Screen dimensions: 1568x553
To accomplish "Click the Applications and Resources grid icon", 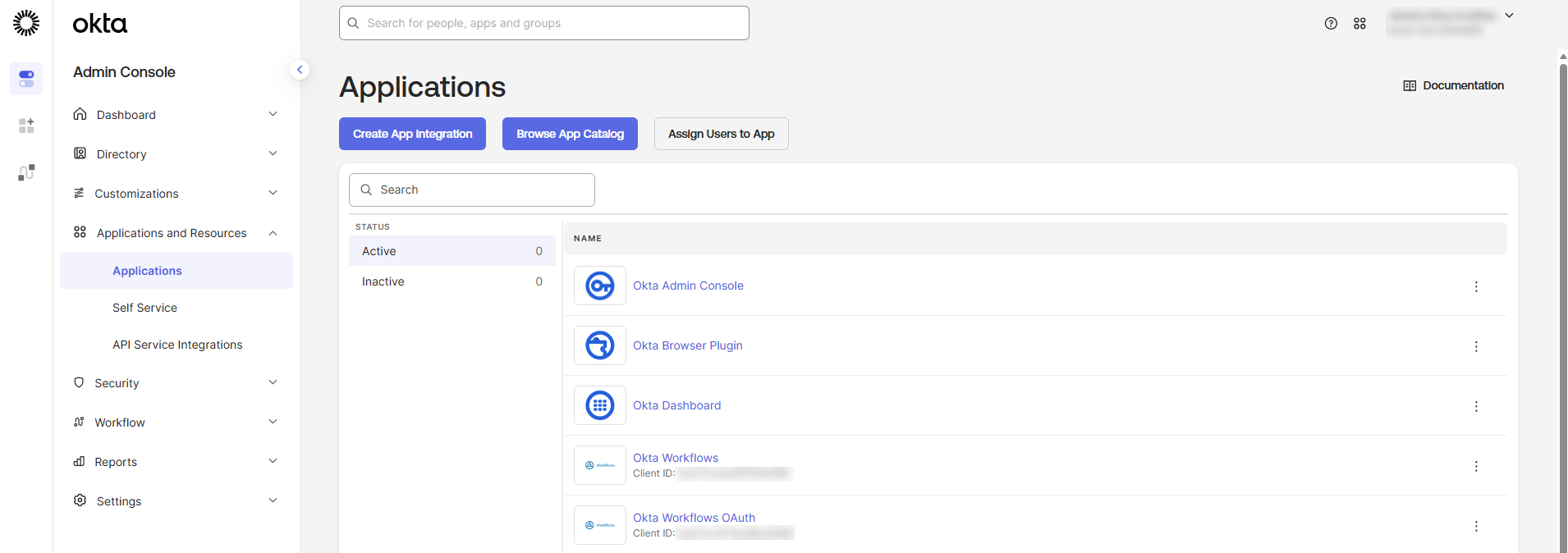I will click(80, 232).
